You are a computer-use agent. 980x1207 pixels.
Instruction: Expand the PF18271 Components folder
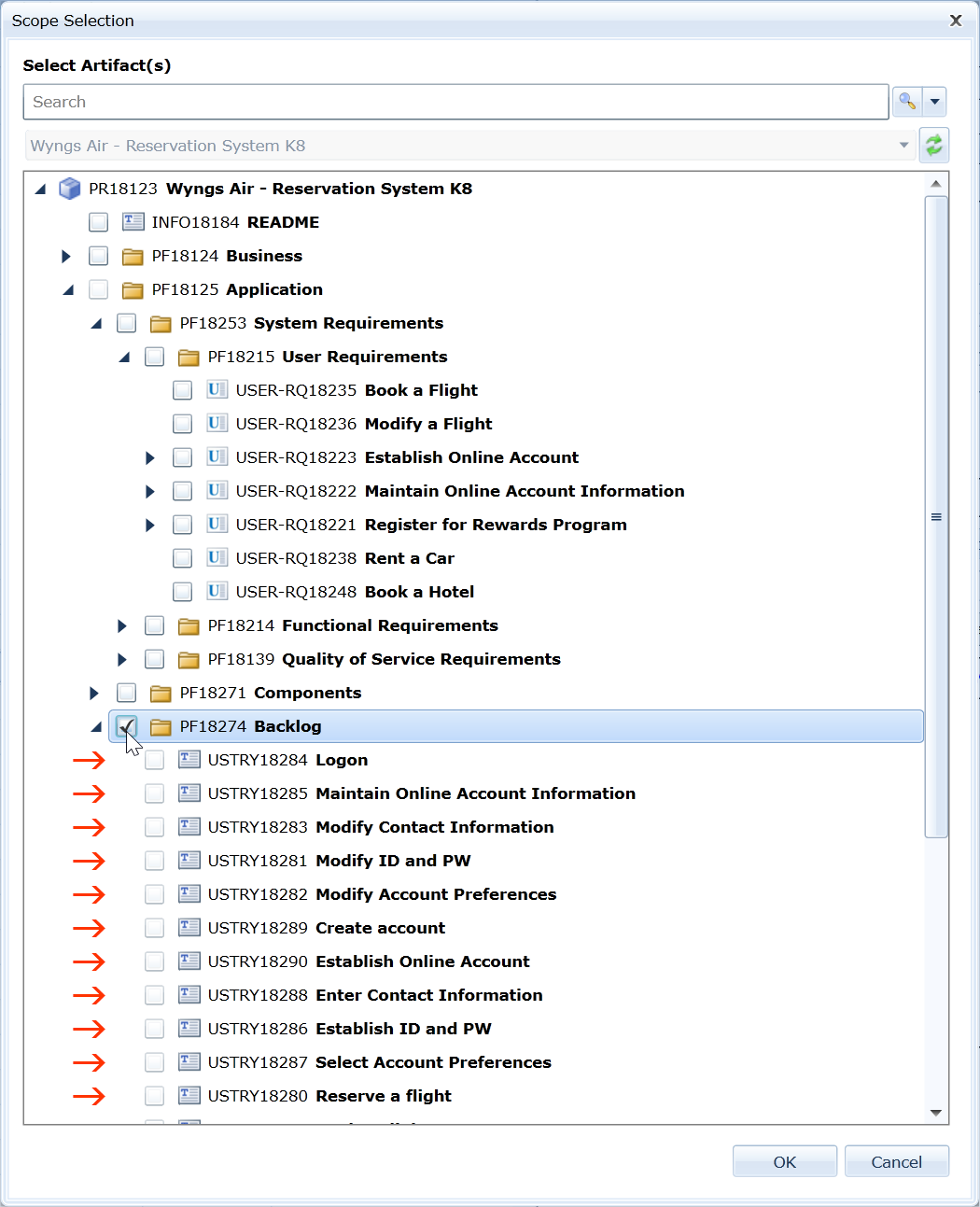point(94,693)
